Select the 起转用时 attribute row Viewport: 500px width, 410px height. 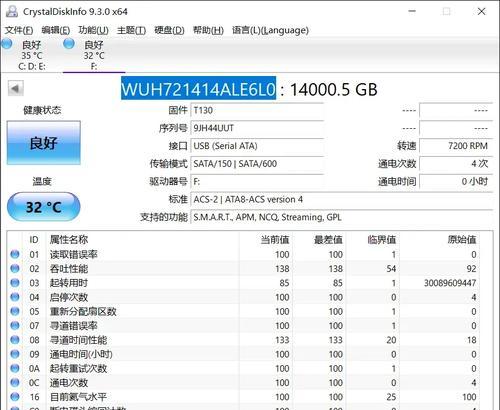[x=243, y=283]
